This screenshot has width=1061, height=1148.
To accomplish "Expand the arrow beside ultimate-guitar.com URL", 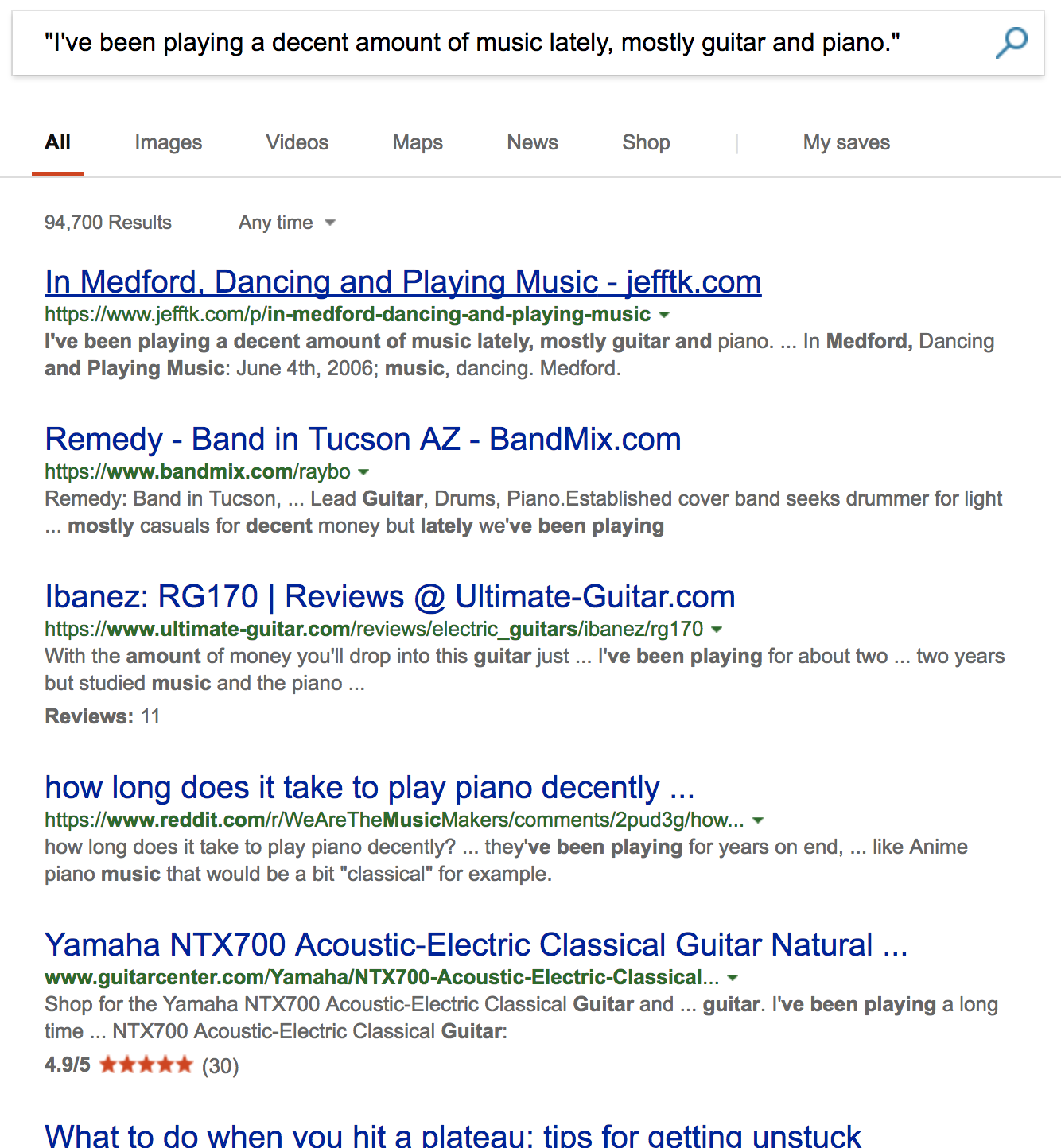I will (717, 630).
